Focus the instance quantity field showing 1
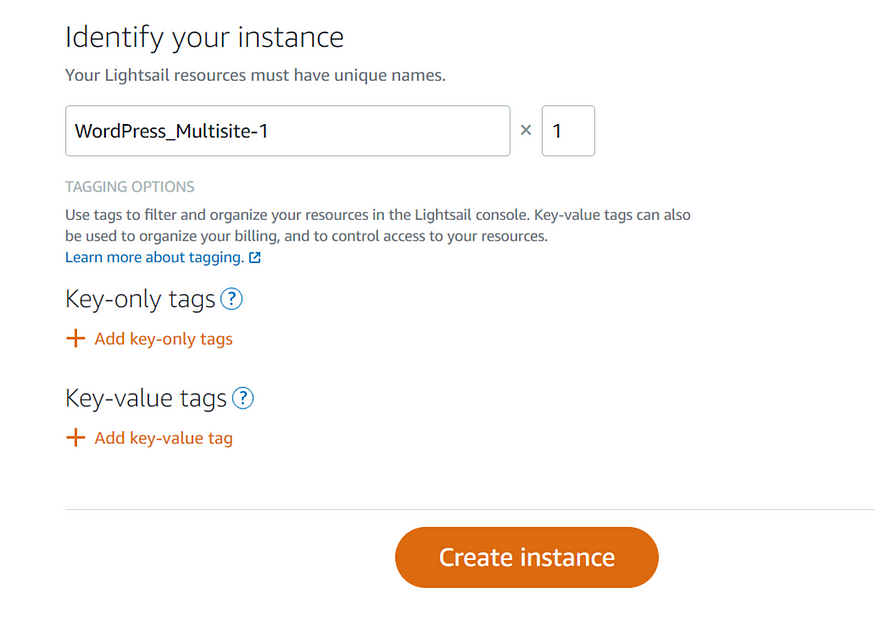Viewport: 875px width, 617px height. point(568,131)
